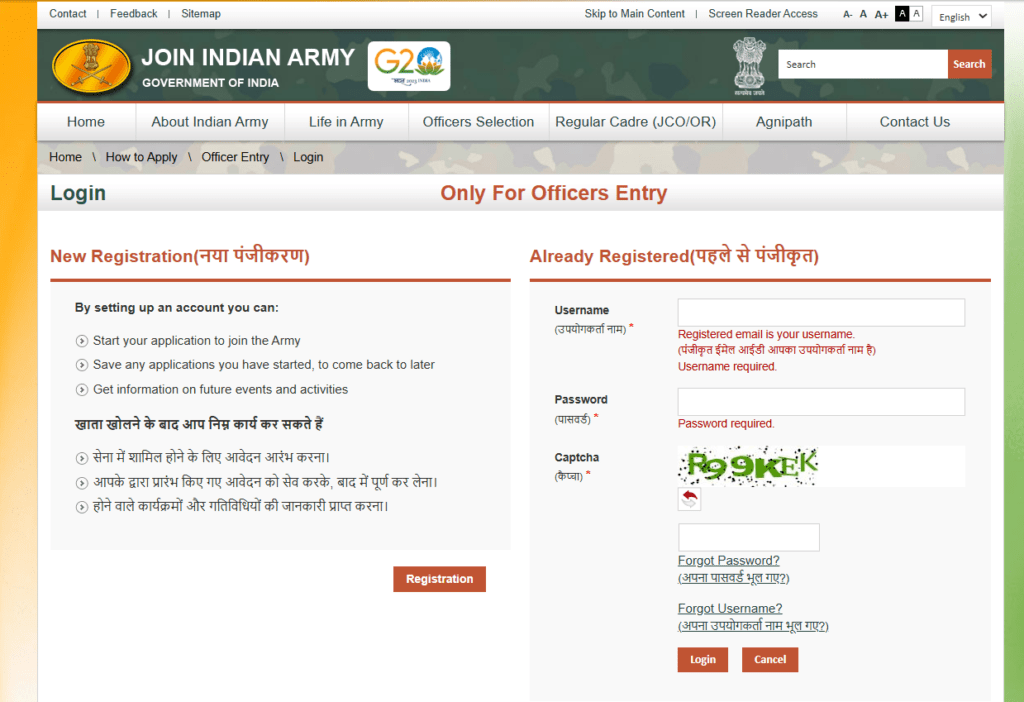The height and width of the screenshot is (702, 1024).
Task: Open the Regular Cadre (JCO/OR) menu
Action: [635, 122]
